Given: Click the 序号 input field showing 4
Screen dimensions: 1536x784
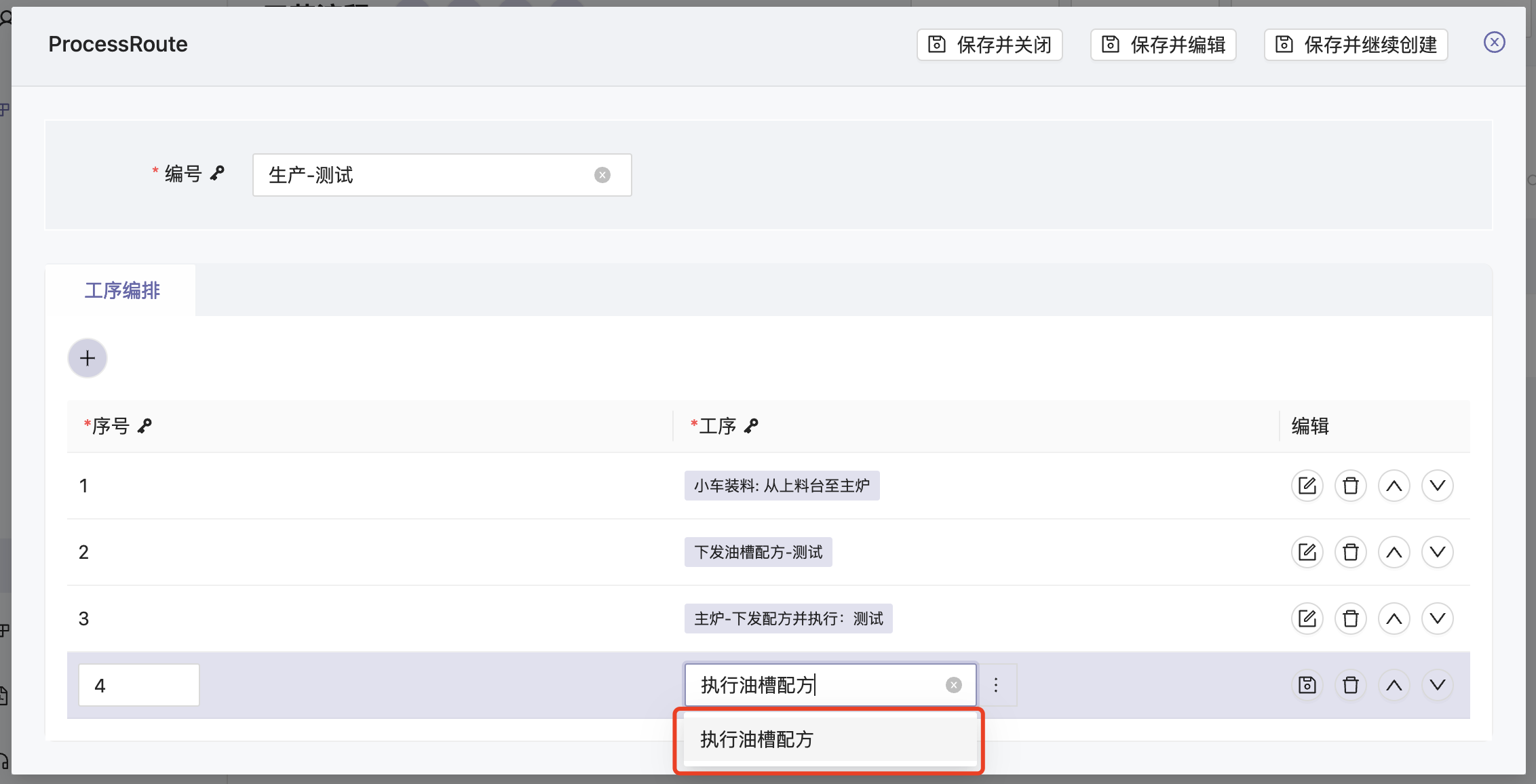Looking at the screenshot, I should 139,685.
